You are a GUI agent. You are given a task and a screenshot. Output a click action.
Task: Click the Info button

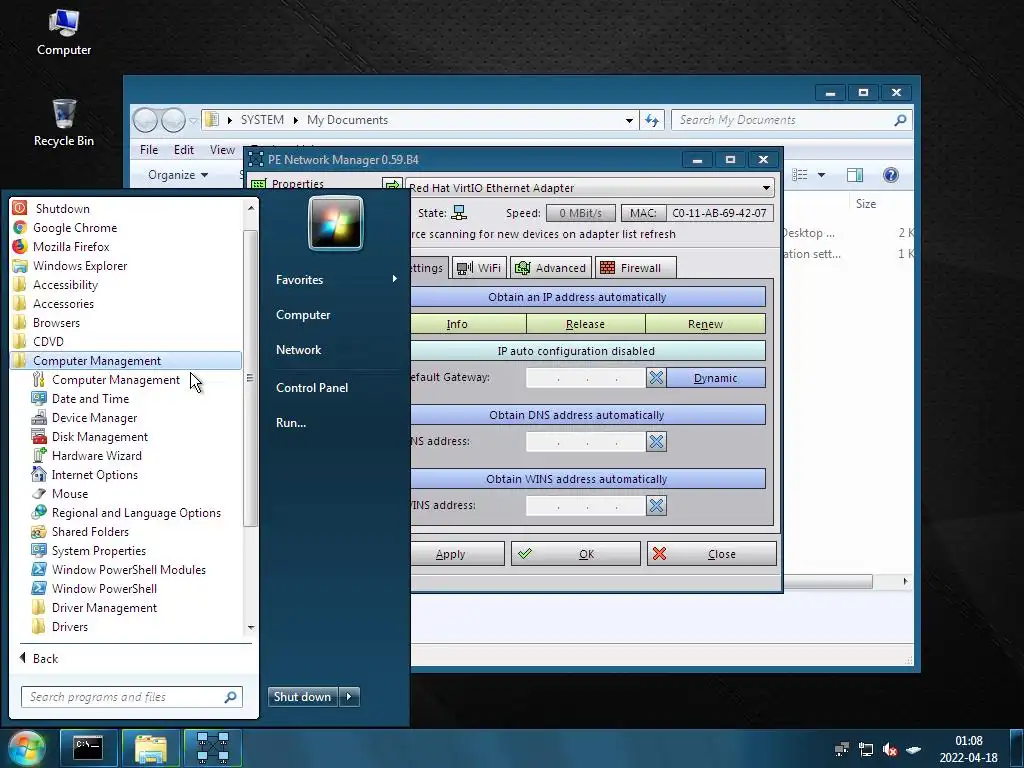468,324
